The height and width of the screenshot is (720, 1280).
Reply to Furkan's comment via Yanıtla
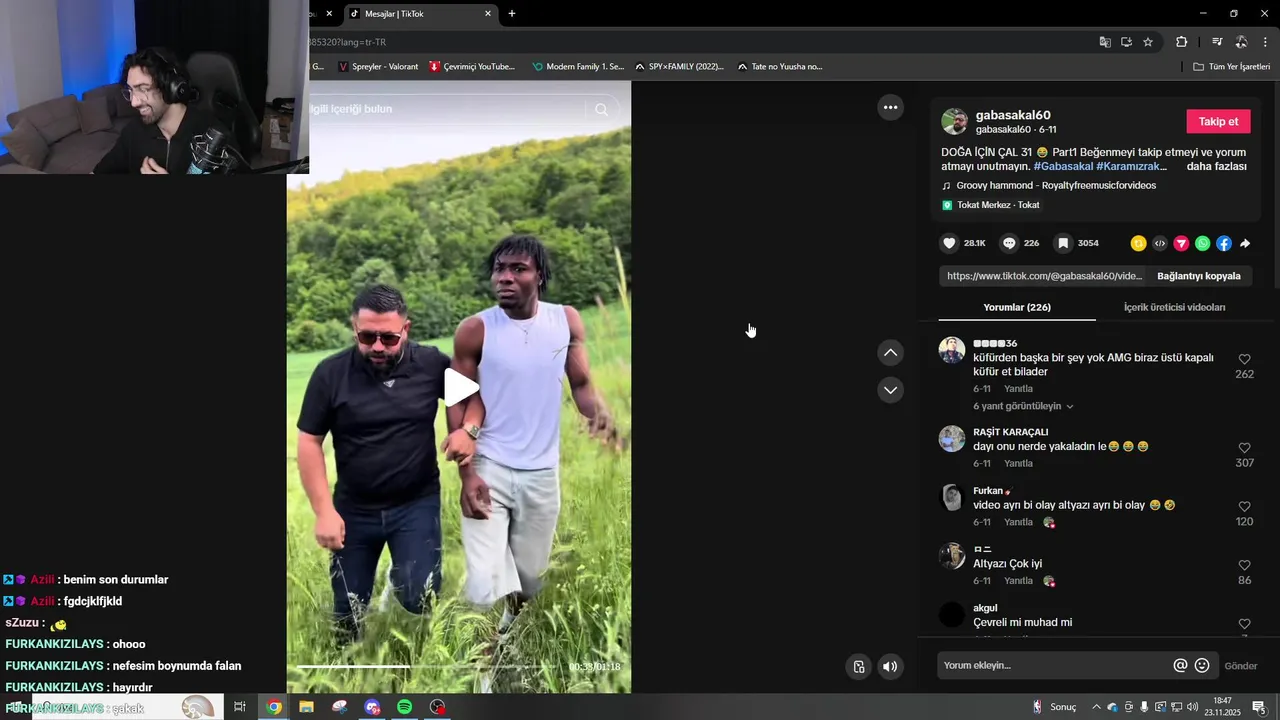point(1018,522)
